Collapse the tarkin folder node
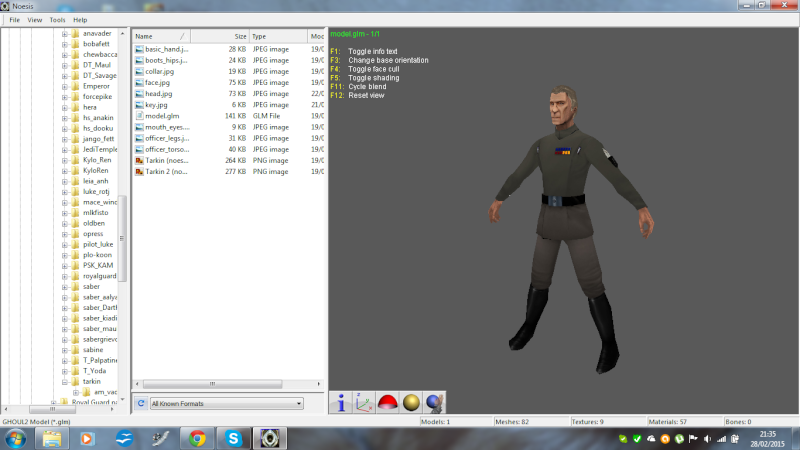The width and height of the screenshot is (800, 450). pos(65,382)
